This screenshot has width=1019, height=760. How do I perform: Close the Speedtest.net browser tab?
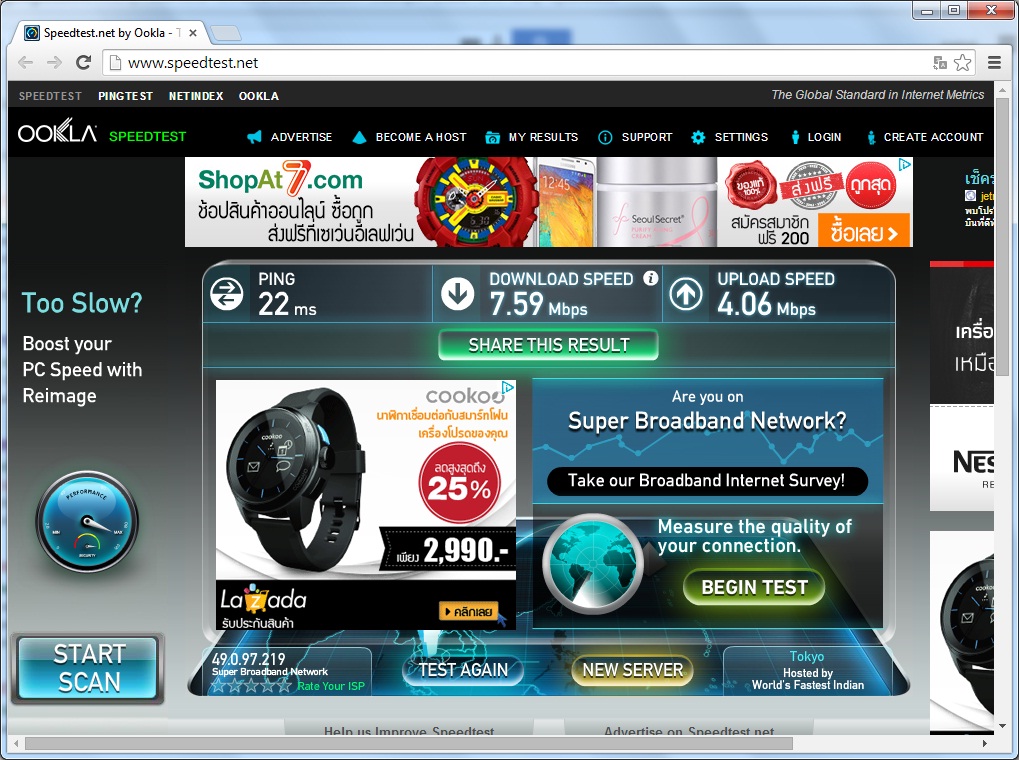point(193,33)
